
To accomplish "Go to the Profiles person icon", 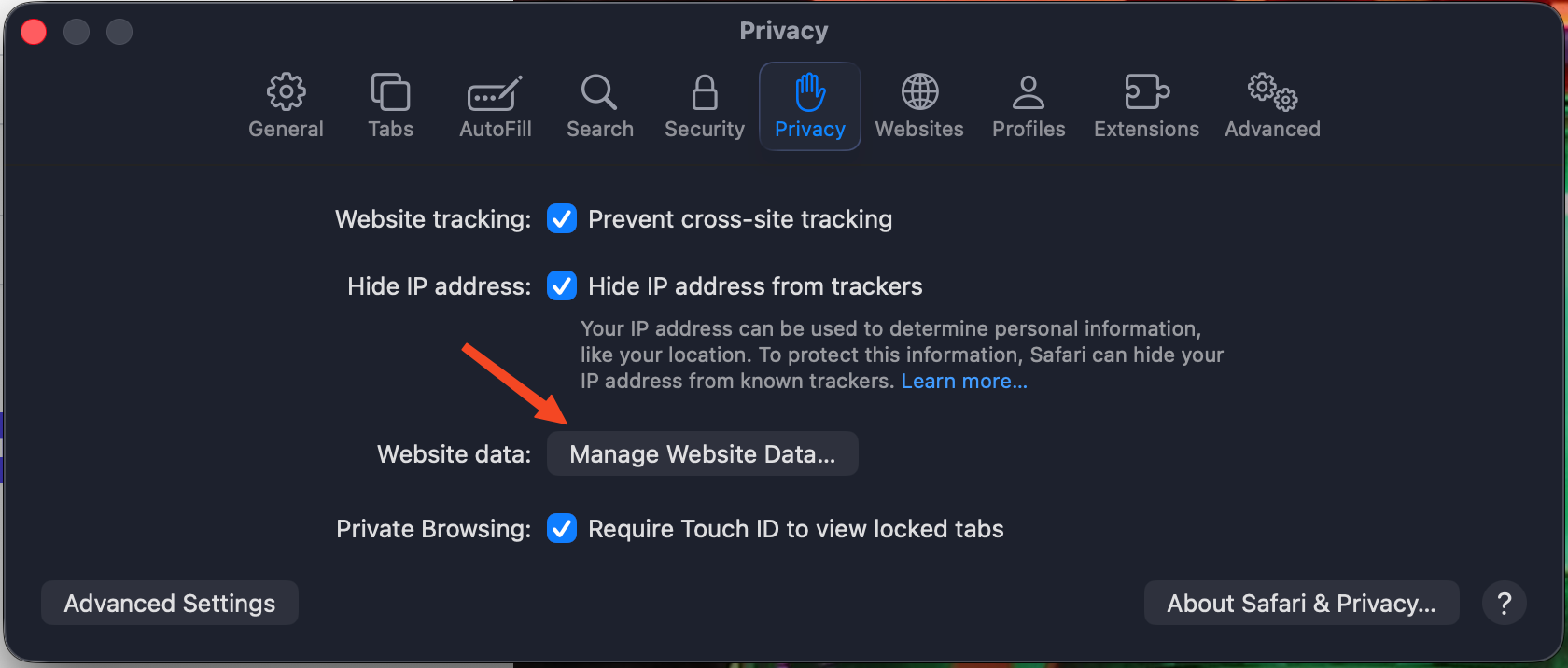I will coord(1029,92).
